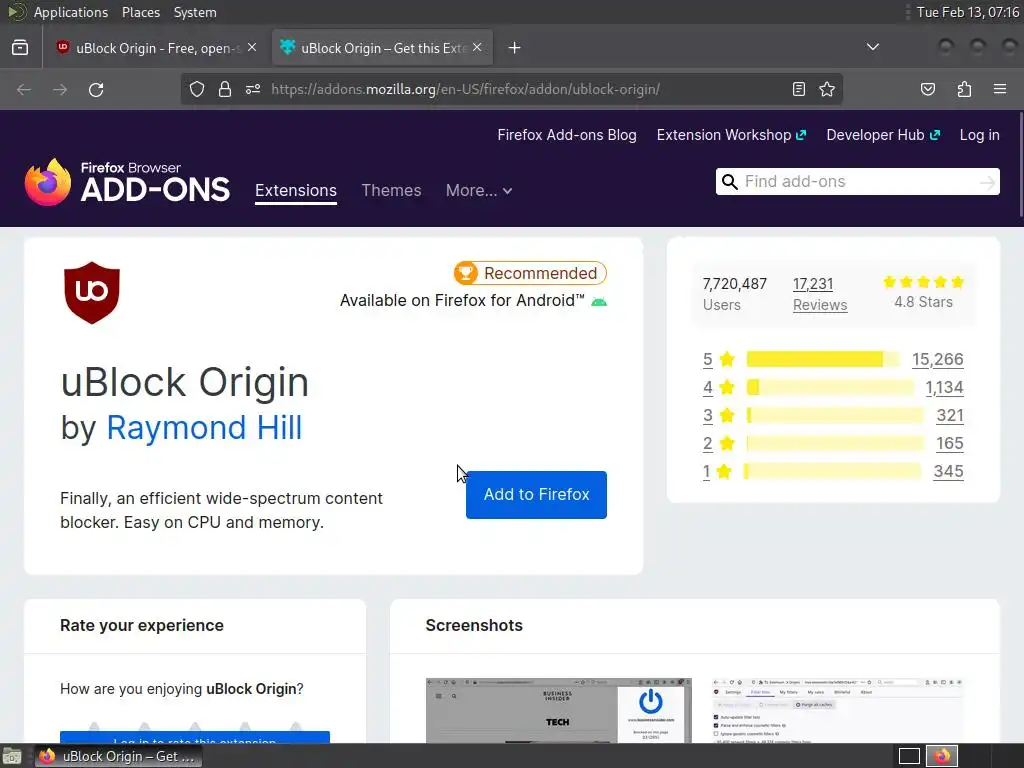Image resolution: width=1024 pixels, height=768 pixels.
Task: Click the Add to Firefox button
Action: coord(536,495)
